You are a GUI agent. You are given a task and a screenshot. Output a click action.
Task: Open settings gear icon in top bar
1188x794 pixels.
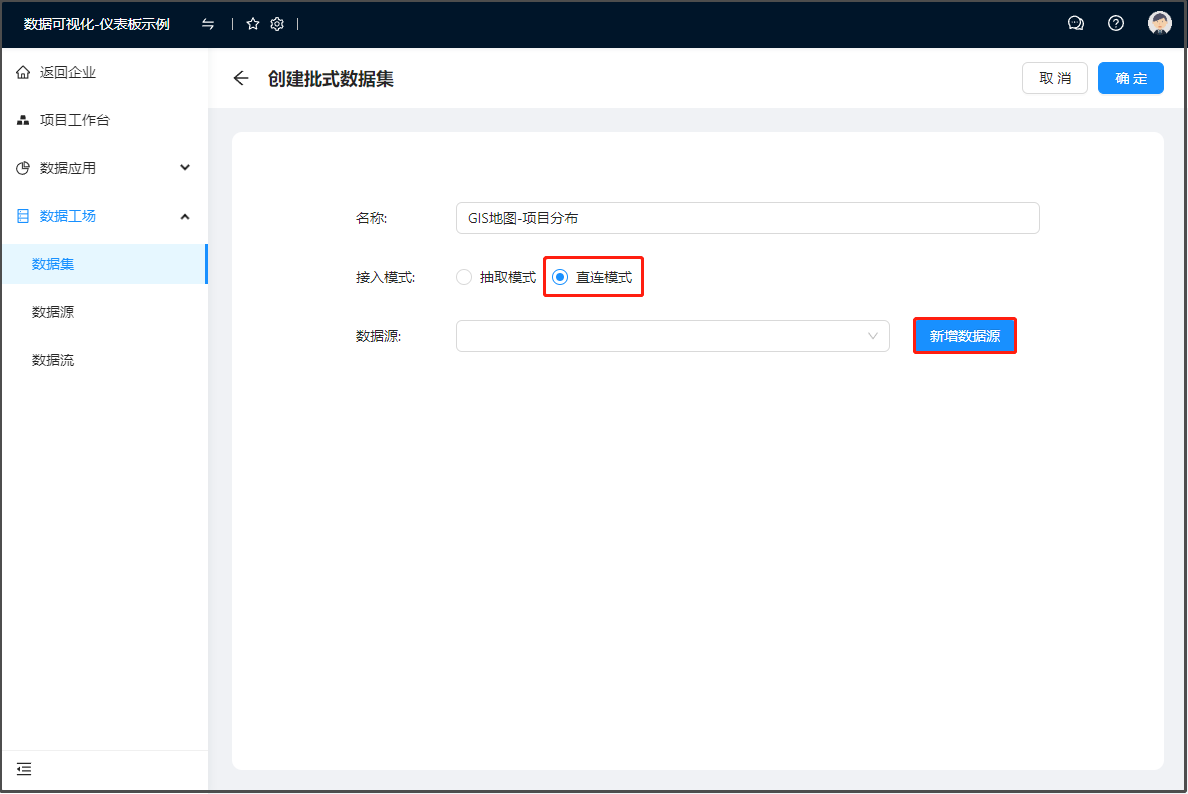point(277,24)
